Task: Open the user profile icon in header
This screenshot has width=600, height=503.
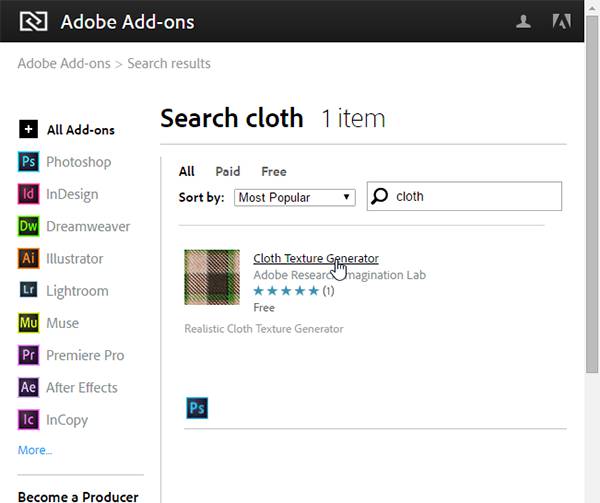Action: [x=523, y=21]
